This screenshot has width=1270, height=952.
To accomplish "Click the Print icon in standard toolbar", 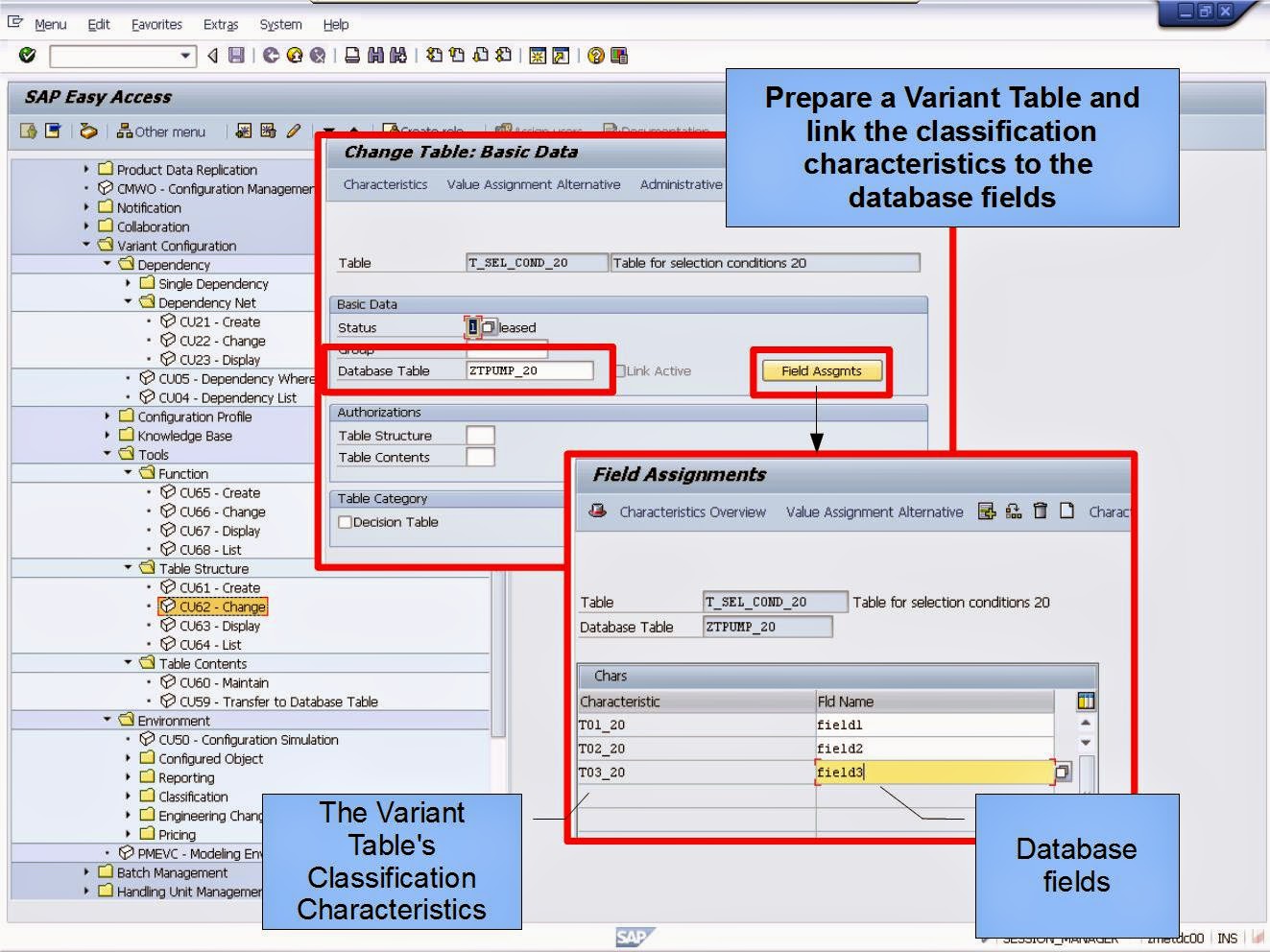I will (x=352, y=56).
